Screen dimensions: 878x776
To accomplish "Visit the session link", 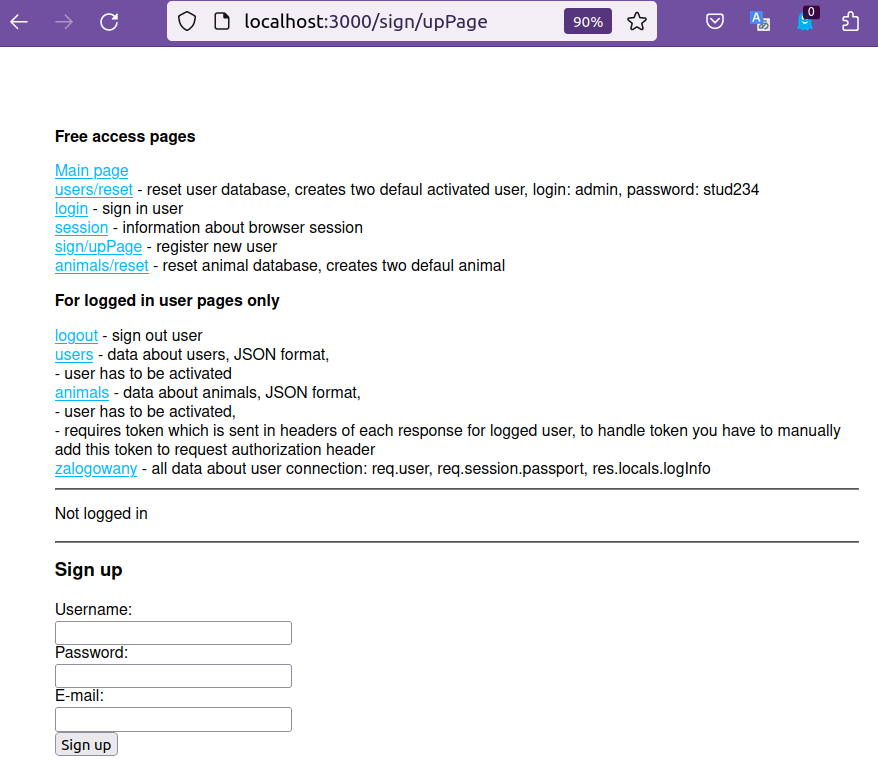I will [81, 228].
